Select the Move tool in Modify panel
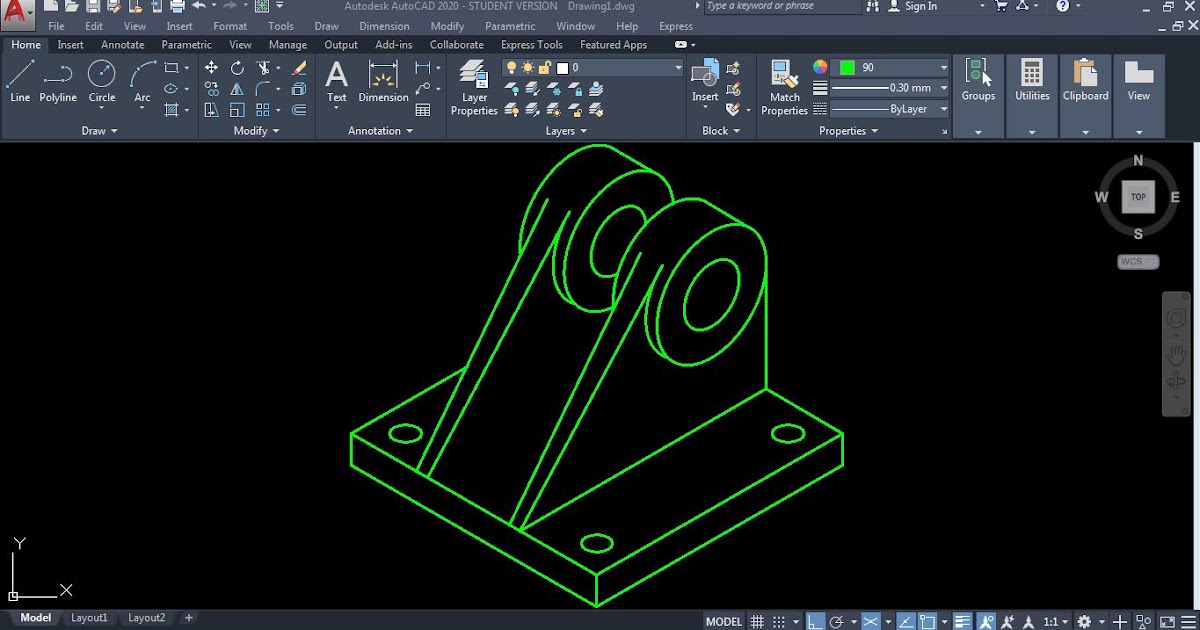The image size is (1200, 630). click(211, 67)
